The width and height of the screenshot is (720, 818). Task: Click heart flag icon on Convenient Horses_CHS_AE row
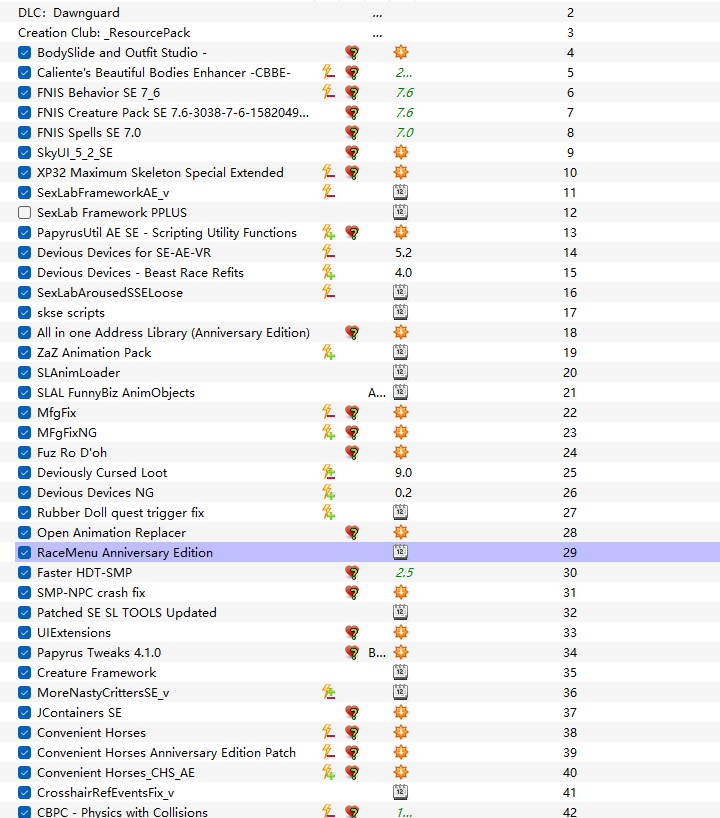353,772
